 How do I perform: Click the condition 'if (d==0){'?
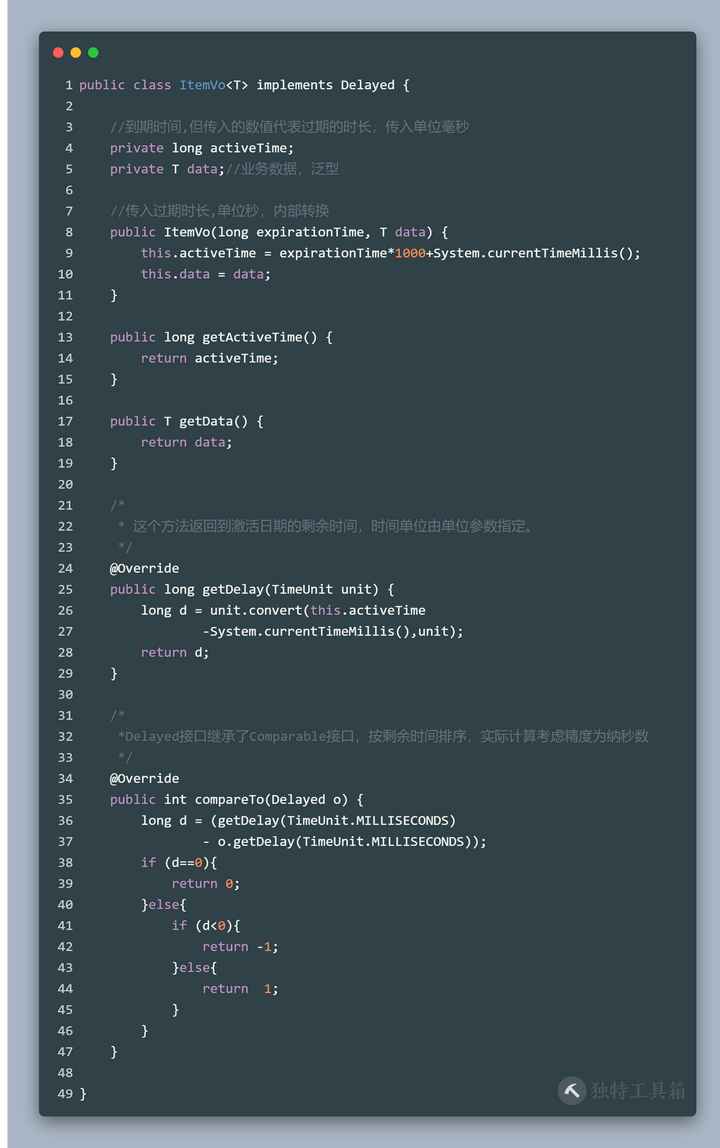pyautogui.click(x=179, y=862)
